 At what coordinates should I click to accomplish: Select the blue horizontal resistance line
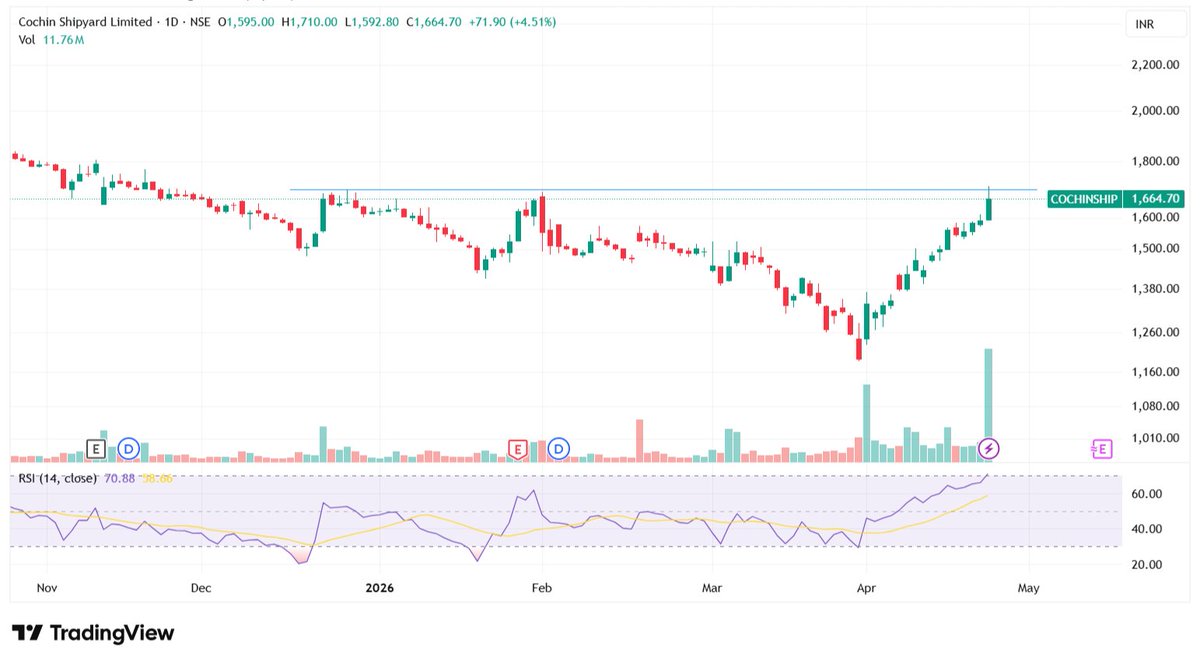click(663, 189)
